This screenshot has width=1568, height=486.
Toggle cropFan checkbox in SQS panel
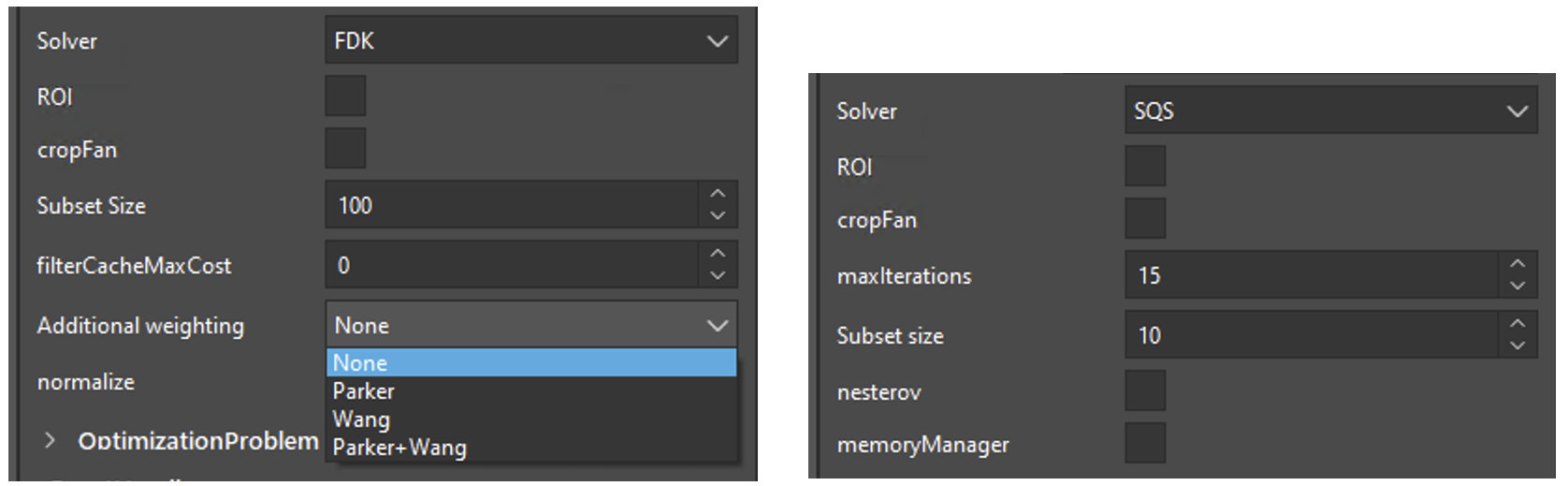(1145, 218)
